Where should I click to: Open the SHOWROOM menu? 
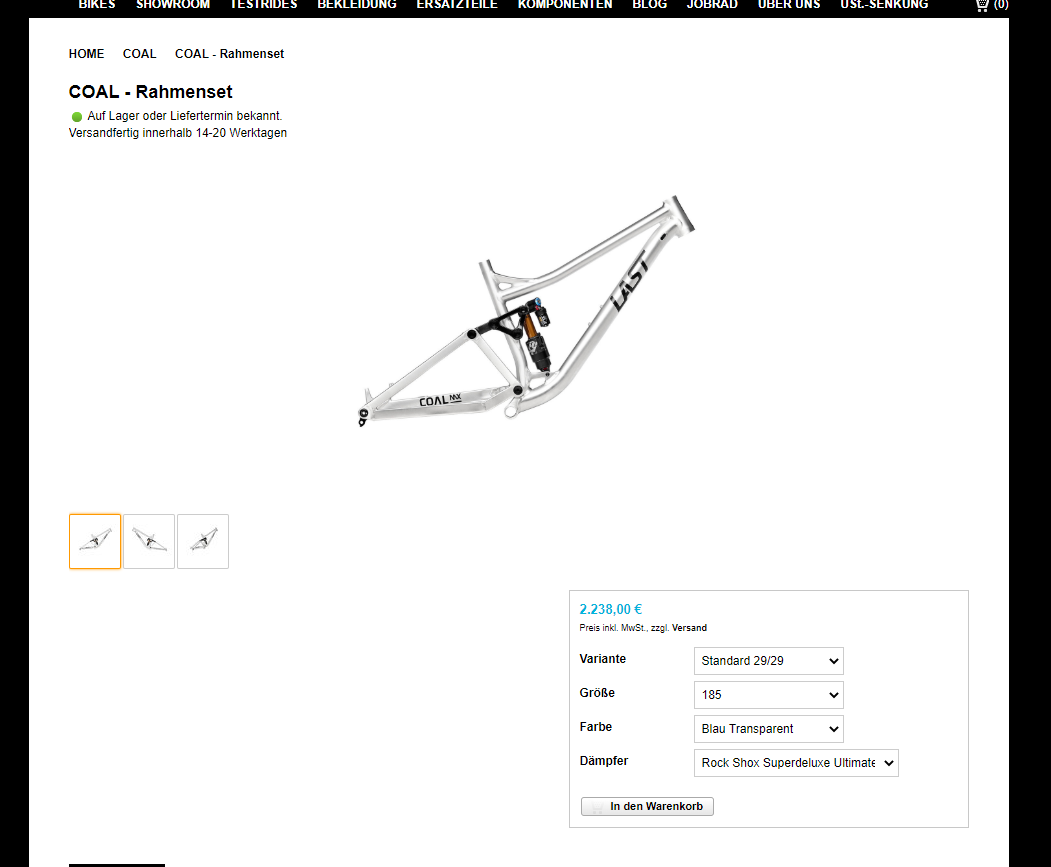pos(173,5)
